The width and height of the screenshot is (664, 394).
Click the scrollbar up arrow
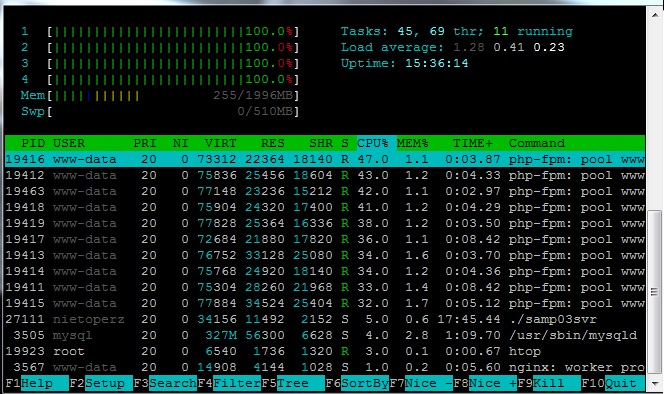[655, 14]
